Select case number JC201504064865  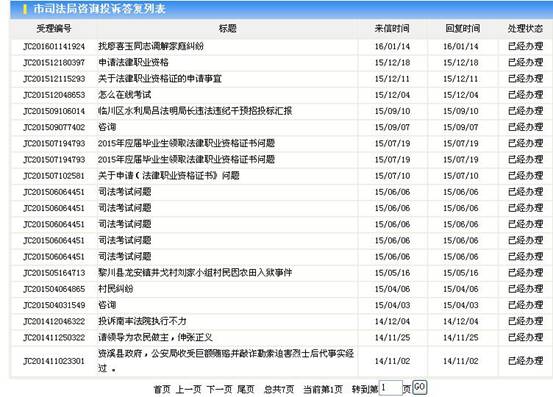click(54, 289)
